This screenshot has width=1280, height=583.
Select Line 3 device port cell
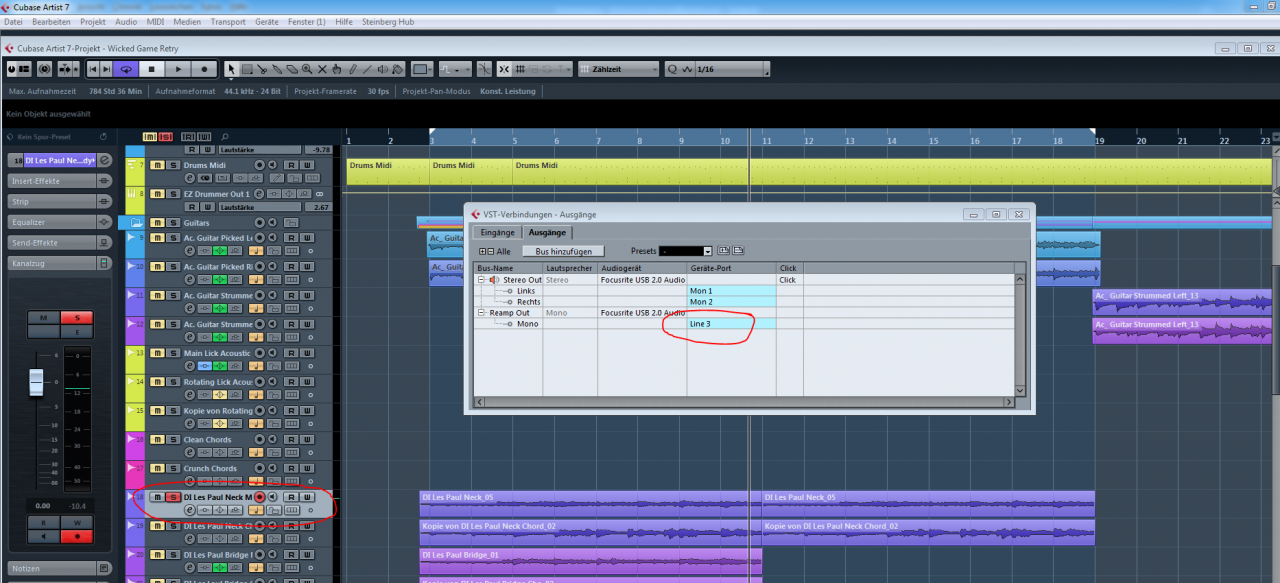coord(731,324)
